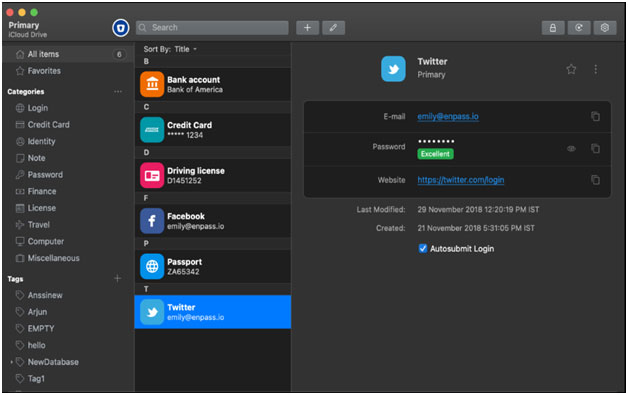Click the plus button to add item

coord(307,28)
